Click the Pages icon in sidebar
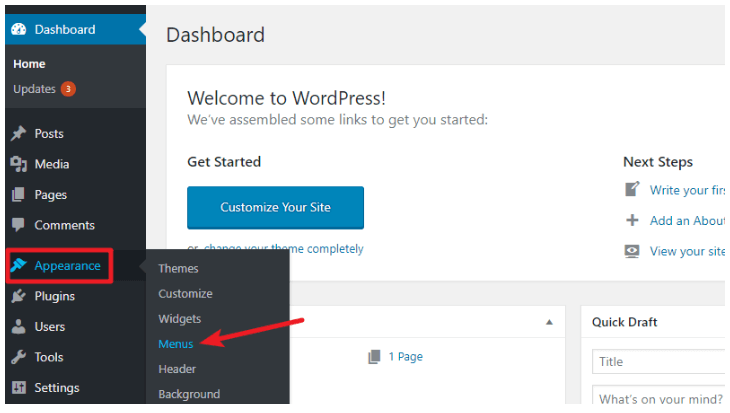Viewport: 730px width, 413px height. (19, 195)
